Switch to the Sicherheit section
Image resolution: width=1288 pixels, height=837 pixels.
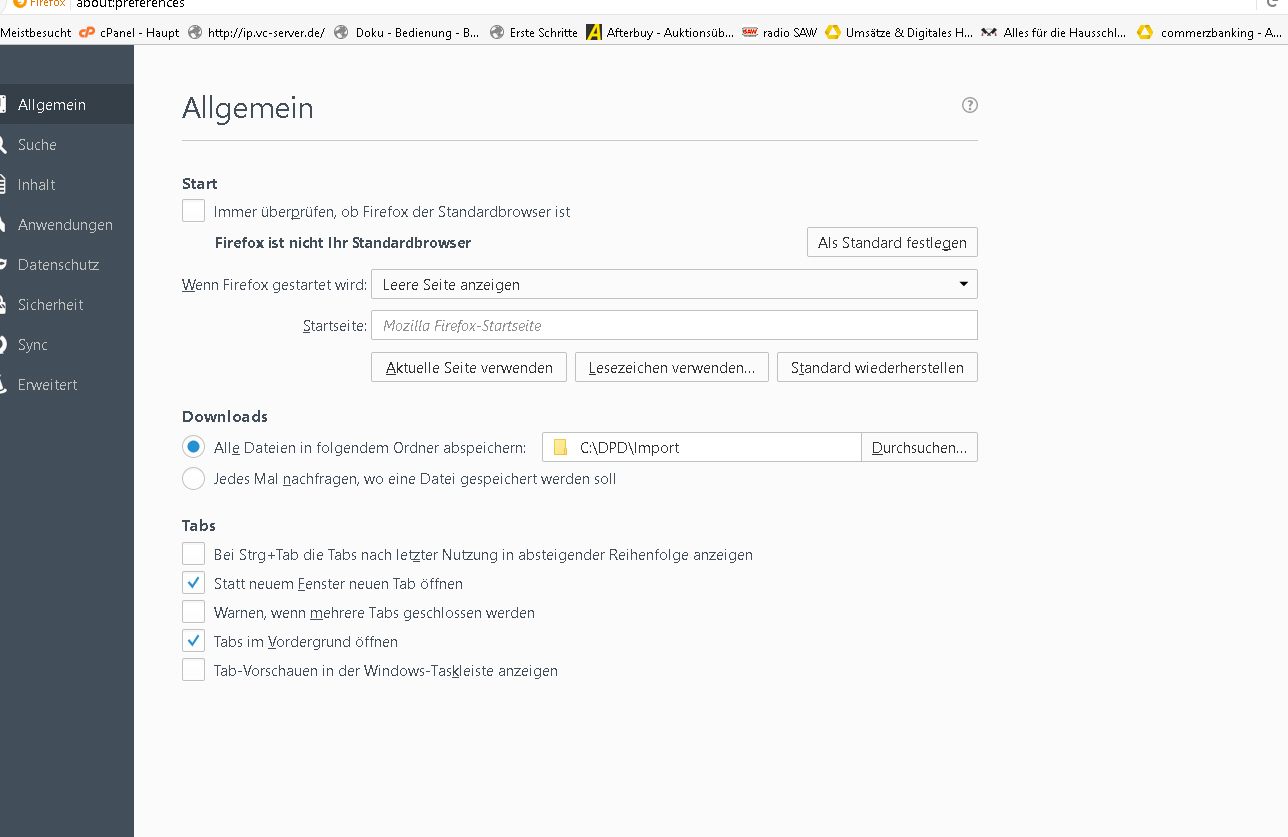[x=50, y=305]
